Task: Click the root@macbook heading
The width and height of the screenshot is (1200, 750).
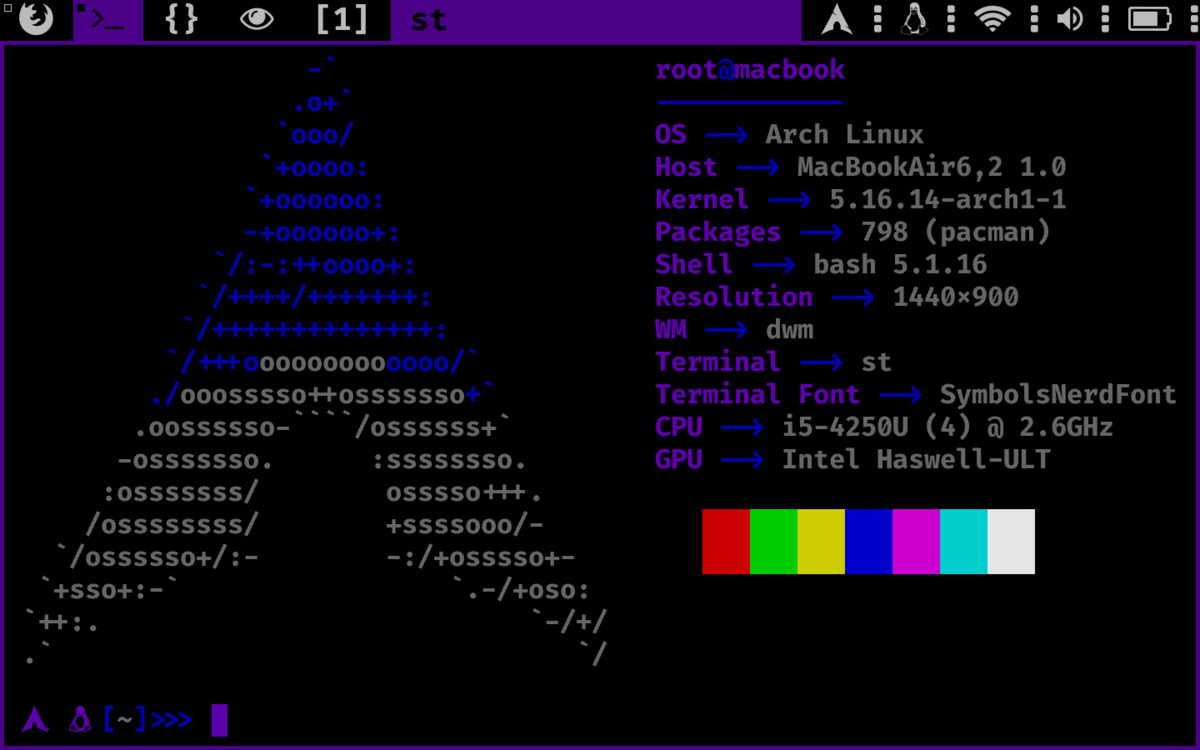Action: [x=750, y=70]
